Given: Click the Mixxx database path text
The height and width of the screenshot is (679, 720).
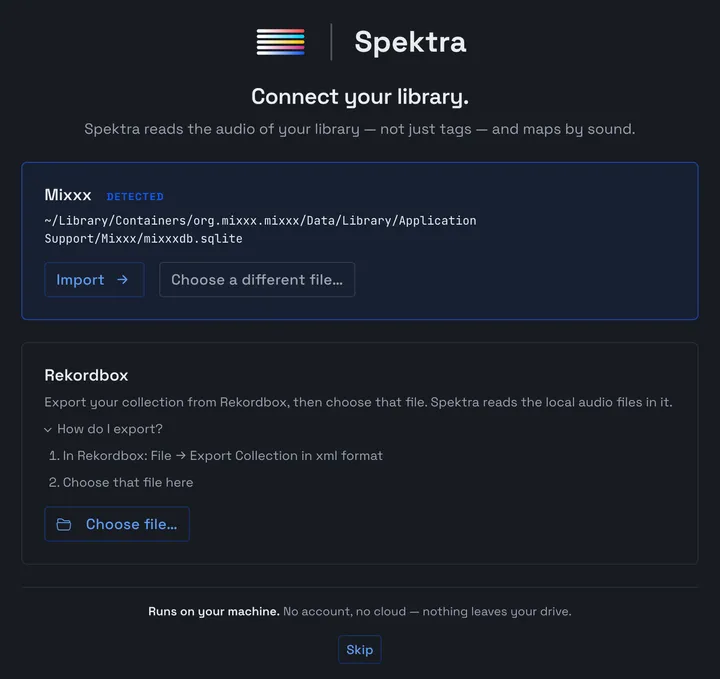Looking at the screenshot, I should coord(260,230).
